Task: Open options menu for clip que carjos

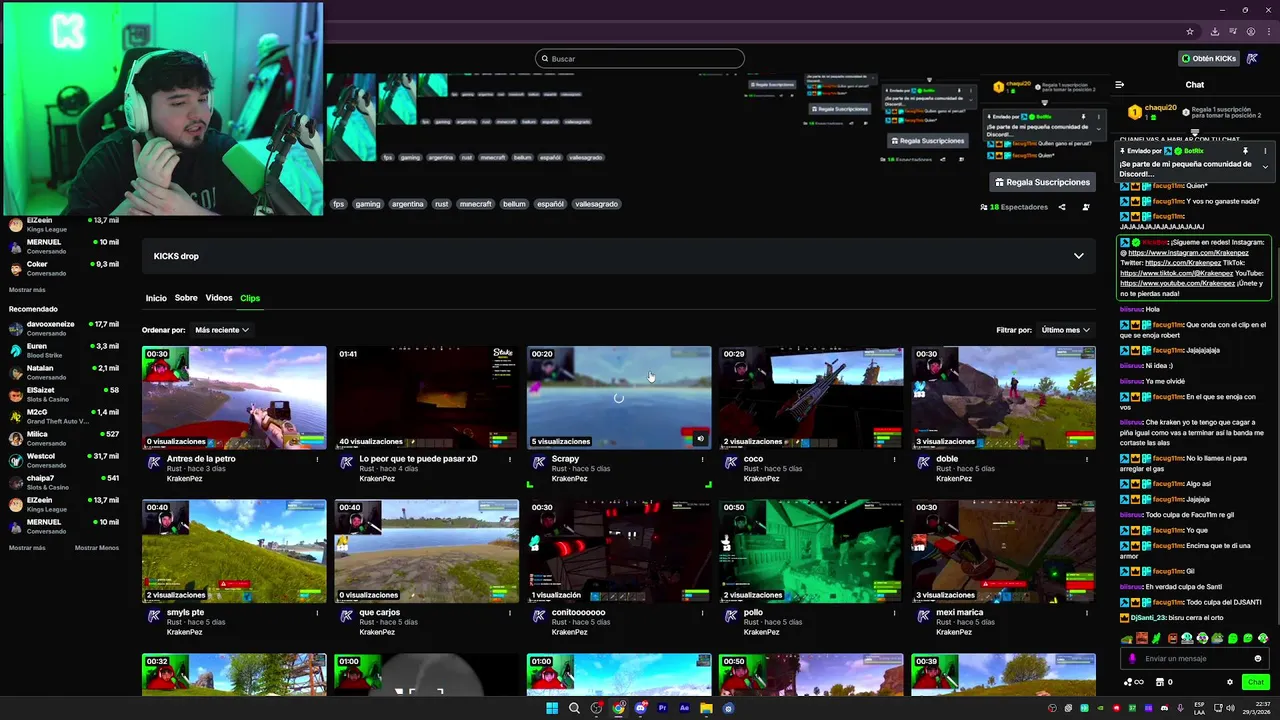Action: pos(510,612)
